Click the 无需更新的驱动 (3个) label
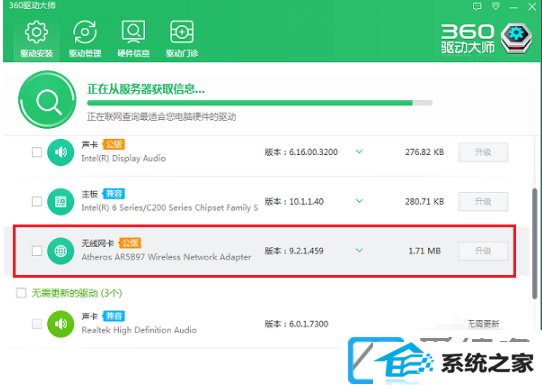 (77, 293)
